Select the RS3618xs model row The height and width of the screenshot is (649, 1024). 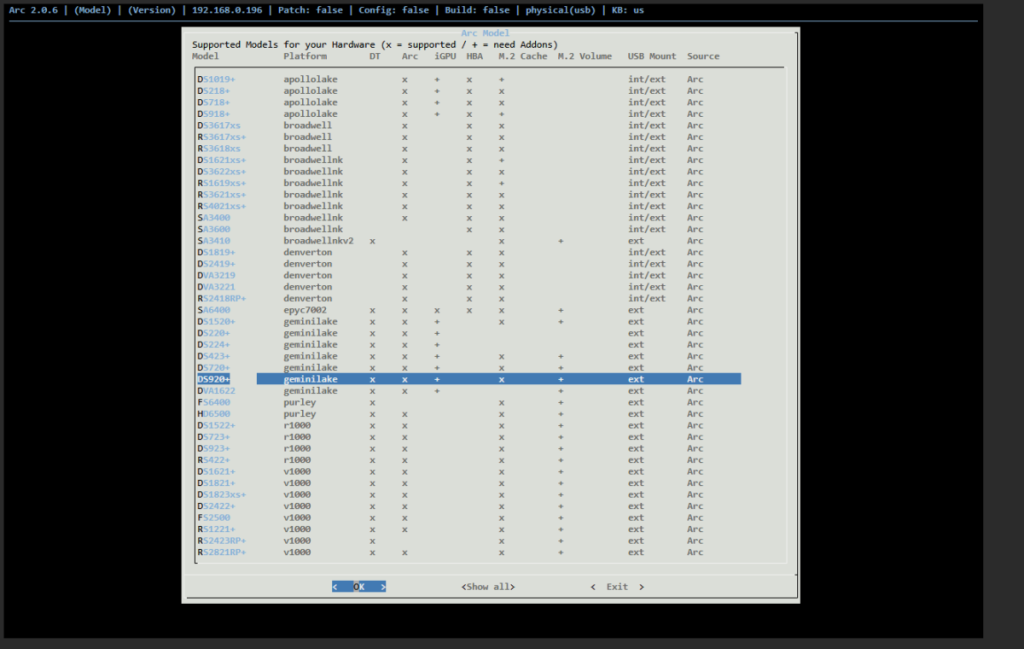[218, 149]
